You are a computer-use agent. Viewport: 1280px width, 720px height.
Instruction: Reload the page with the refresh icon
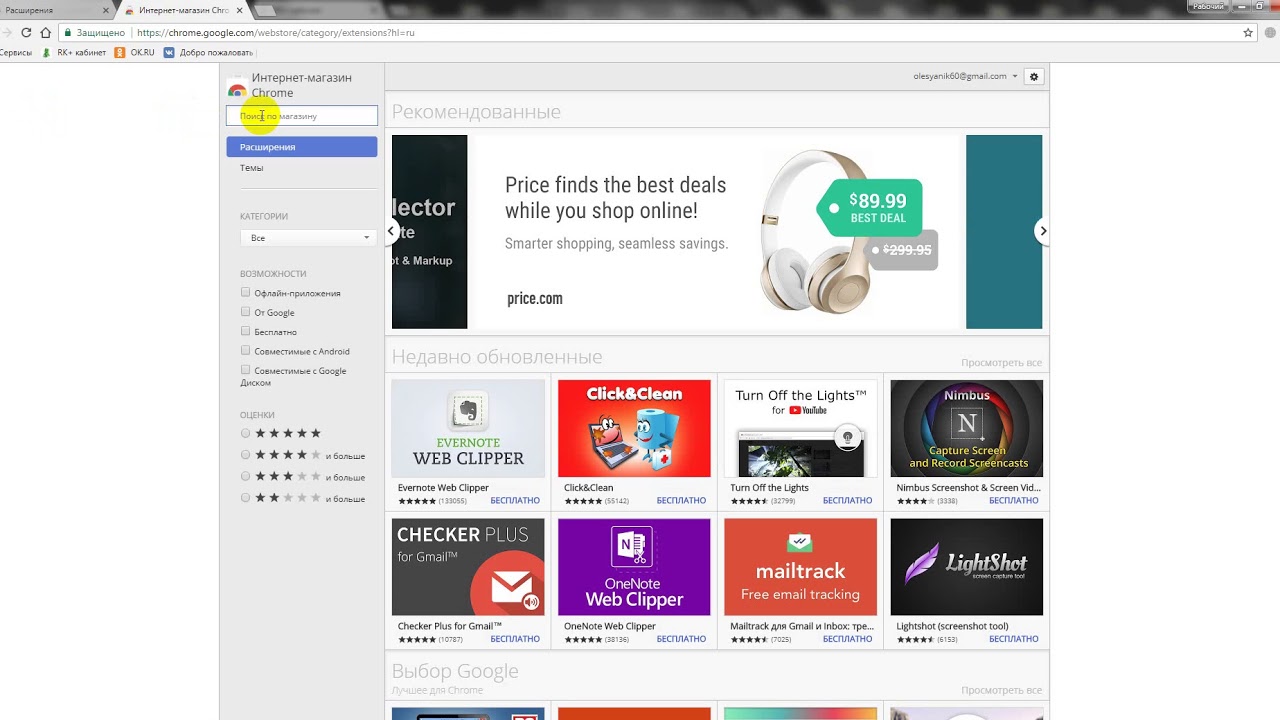tap(26, 32)
